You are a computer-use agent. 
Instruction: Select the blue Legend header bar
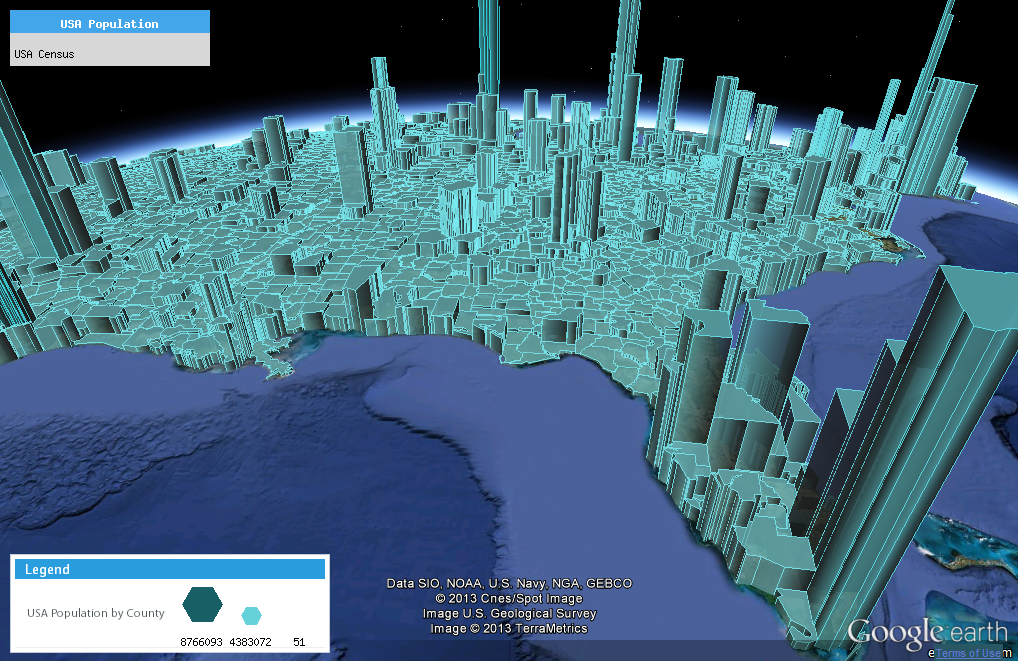(x=170, y=569)
